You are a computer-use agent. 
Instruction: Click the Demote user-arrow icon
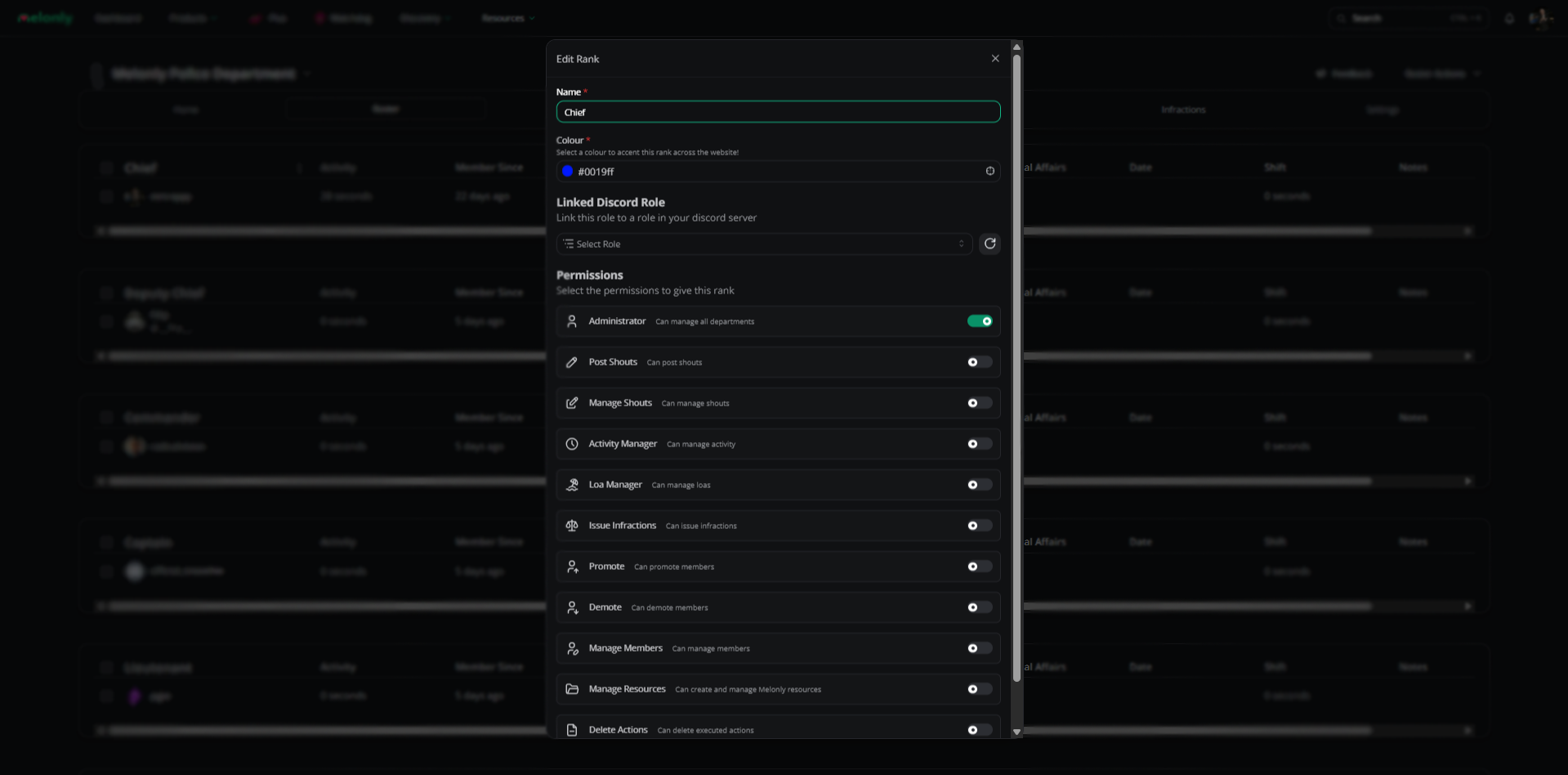point(572,607)
